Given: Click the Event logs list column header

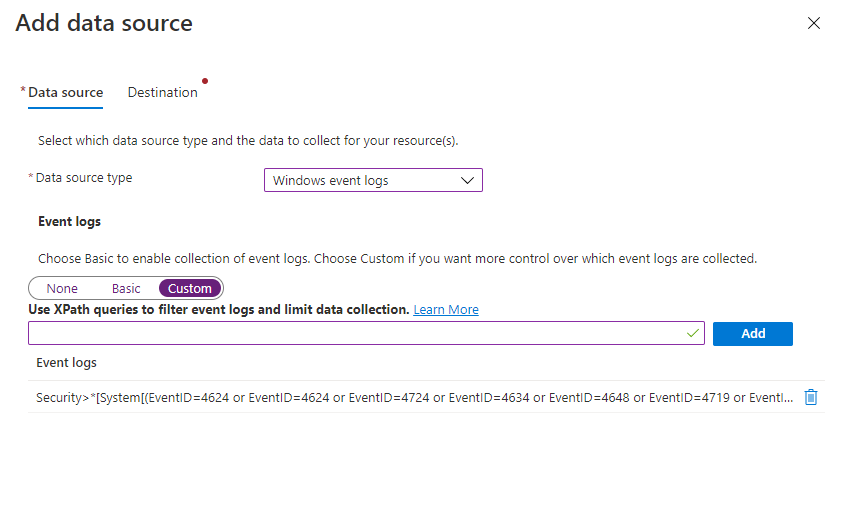Looking at the screenshot, I should click(x=66, y=362).
